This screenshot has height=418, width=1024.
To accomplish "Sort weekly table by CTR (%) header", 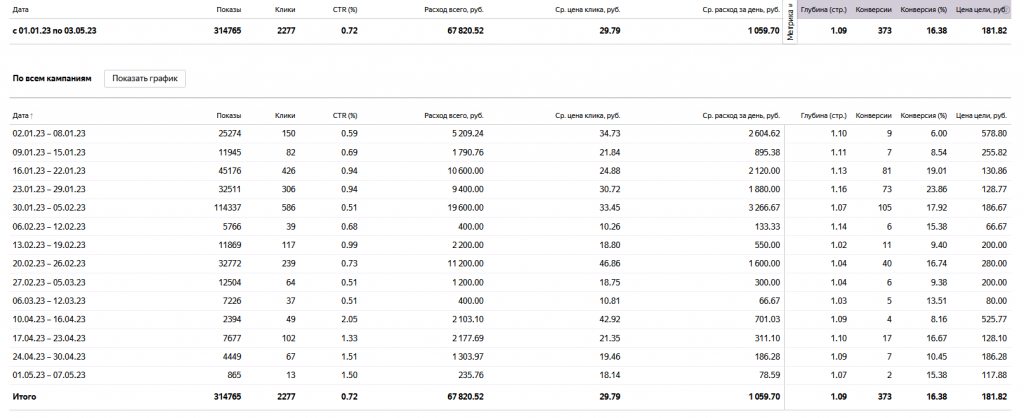I will pos(345,116).
